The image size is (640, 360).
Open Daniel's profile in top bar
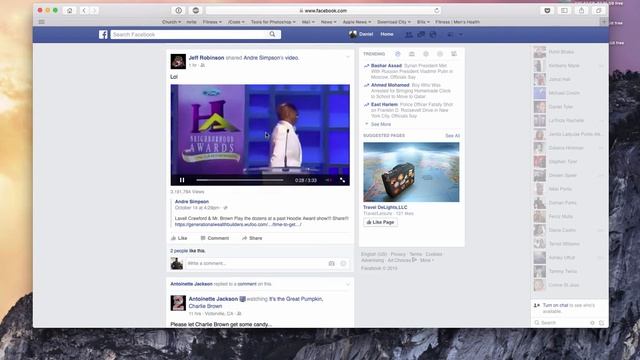[x=361, y=34]
